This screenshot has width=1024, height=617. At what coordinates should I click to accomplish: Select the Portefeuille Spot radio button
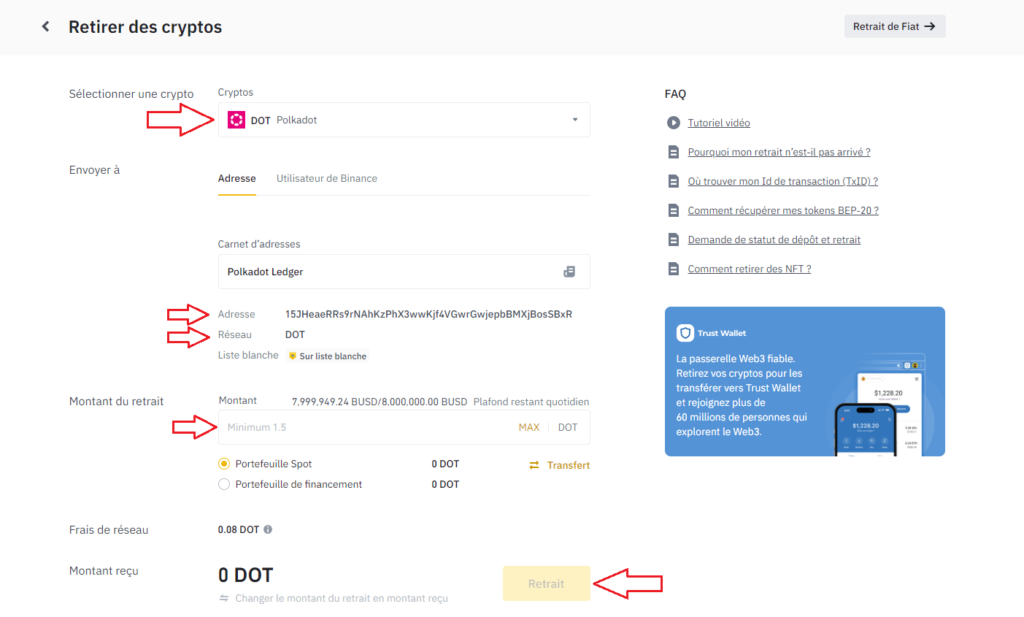[x=225, y=463]
